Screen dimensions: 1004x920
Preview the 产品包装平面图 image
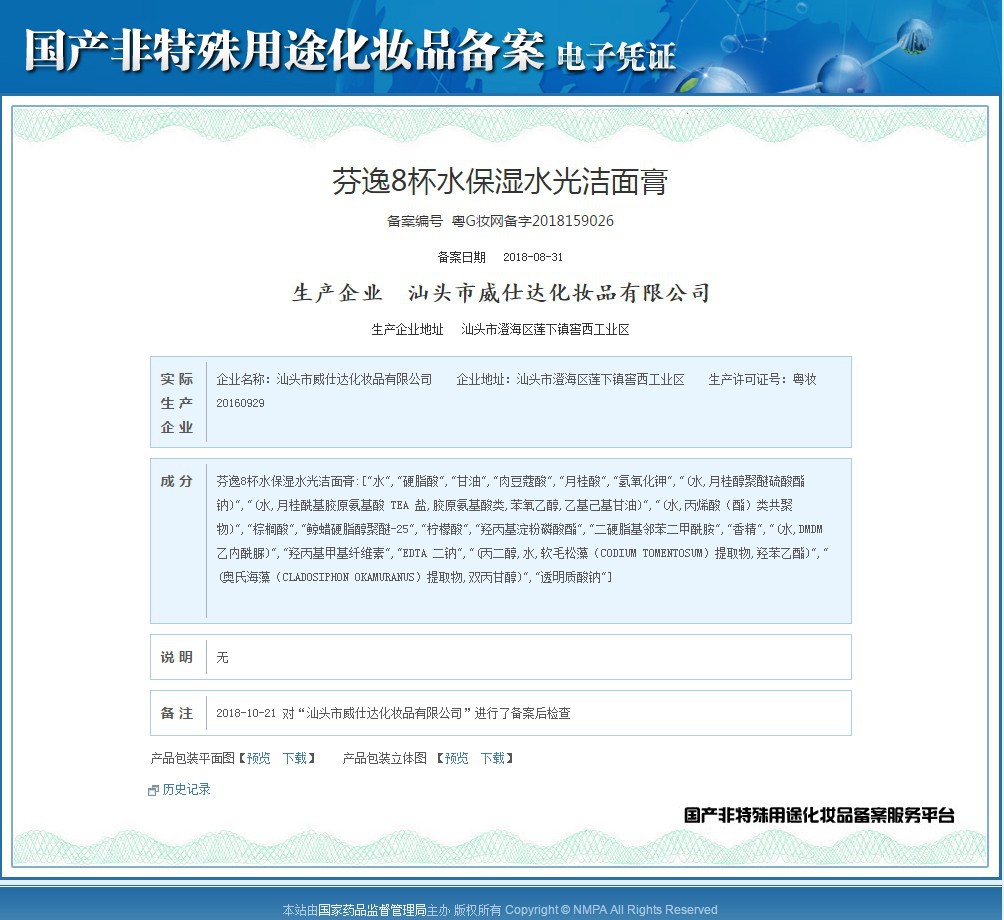coord(258,758)
